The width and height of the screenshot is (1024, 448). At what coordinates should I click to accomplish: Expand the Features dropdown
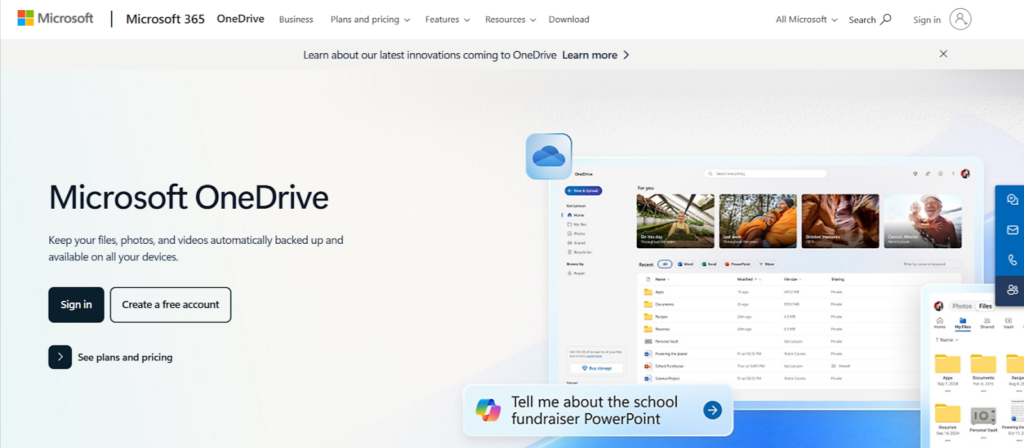[447, 20]
